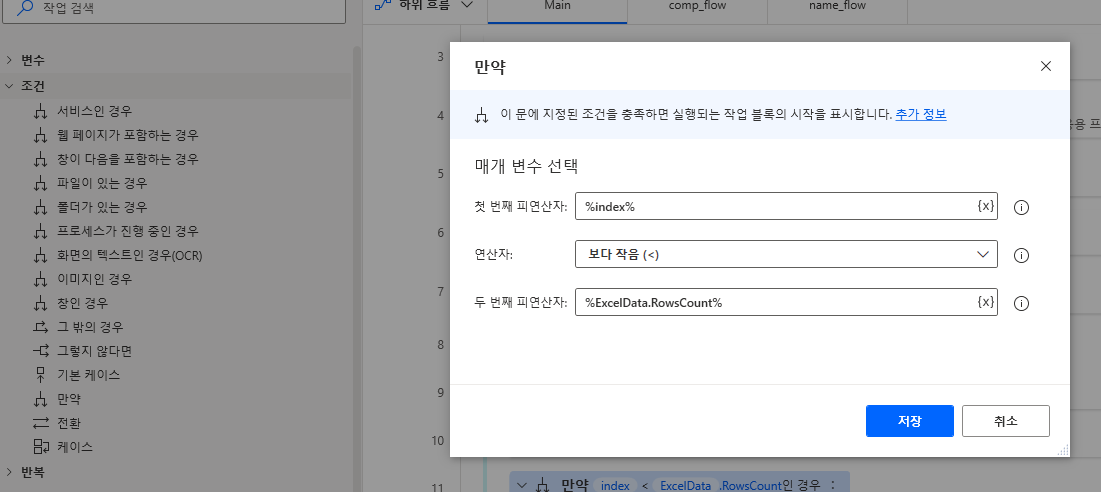This screenshot has width=1101, height=492.
Task: Click the icon beside 전환
Action: (x=40, y=423)
